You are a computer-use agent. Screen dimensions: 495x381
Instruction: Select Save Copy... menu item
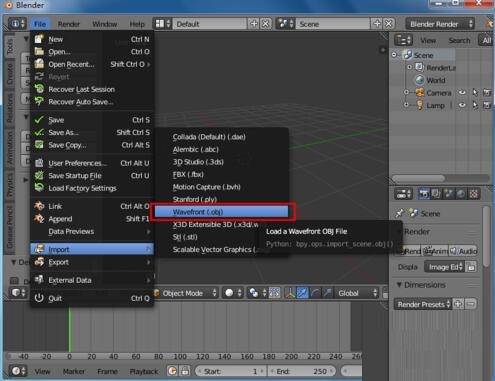click(x=92, y=145)
